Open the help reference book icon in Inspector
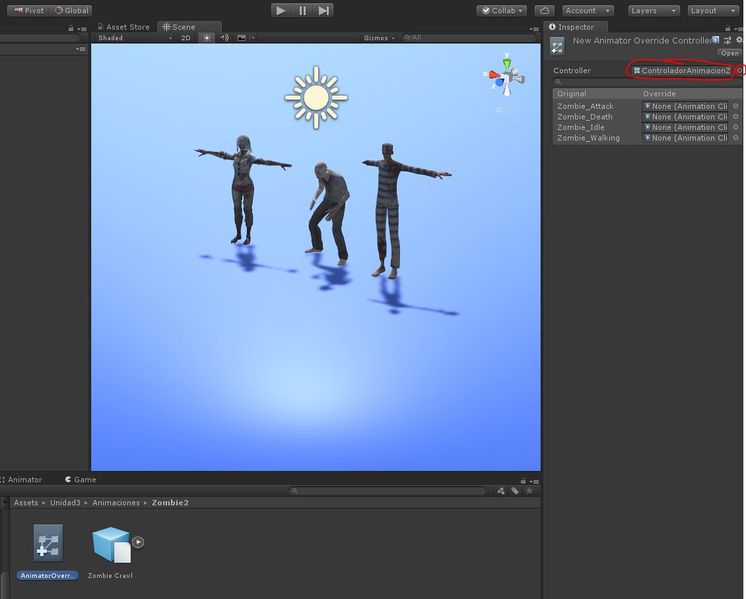The image size is (746, 599). [716, 40]
